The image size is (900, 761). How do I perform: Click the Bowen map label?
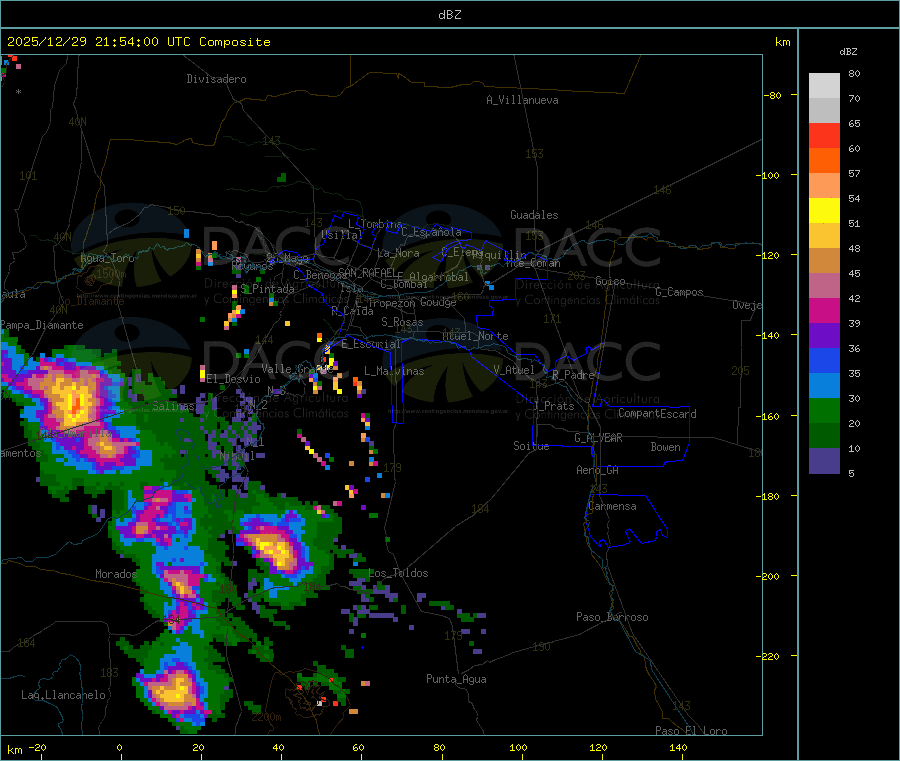(x=666, y=447)
